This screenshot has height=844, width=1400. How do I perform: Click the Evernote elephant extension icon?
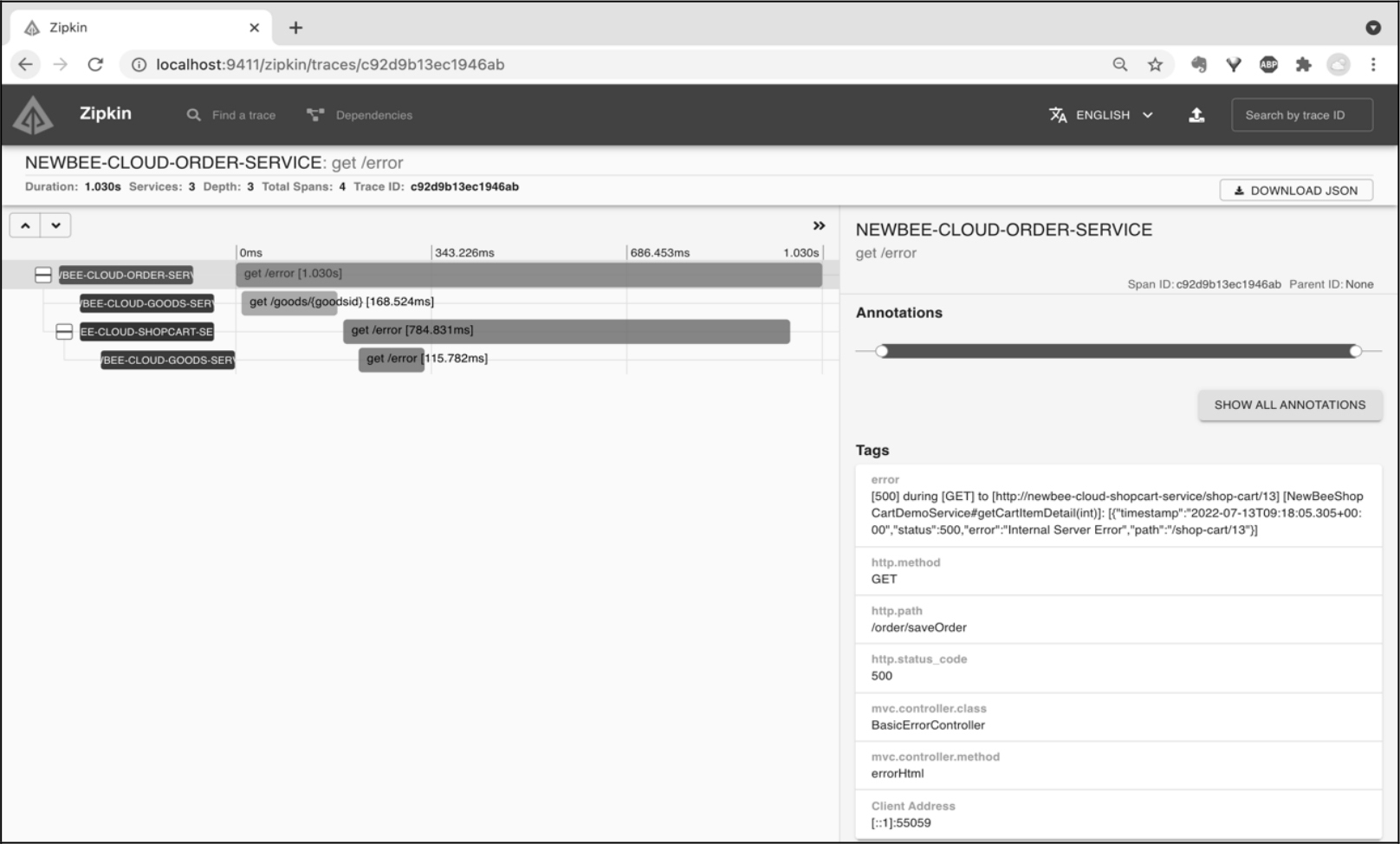pos(1199,64)
